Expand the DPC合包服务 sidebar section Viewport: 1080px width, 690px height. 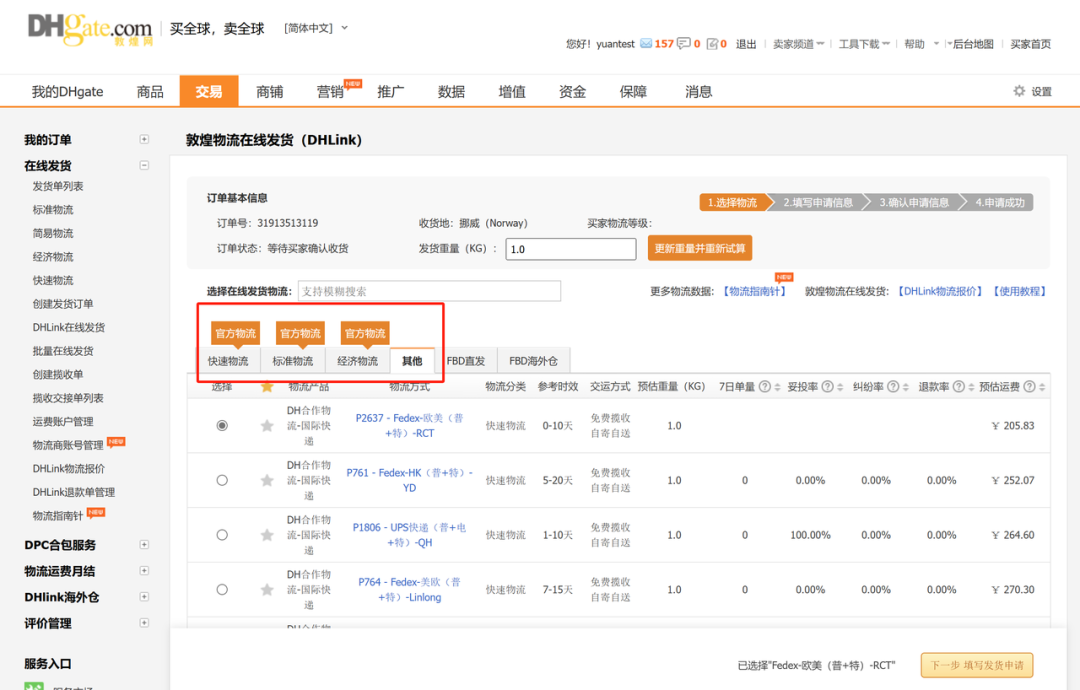tap(145, 544)
